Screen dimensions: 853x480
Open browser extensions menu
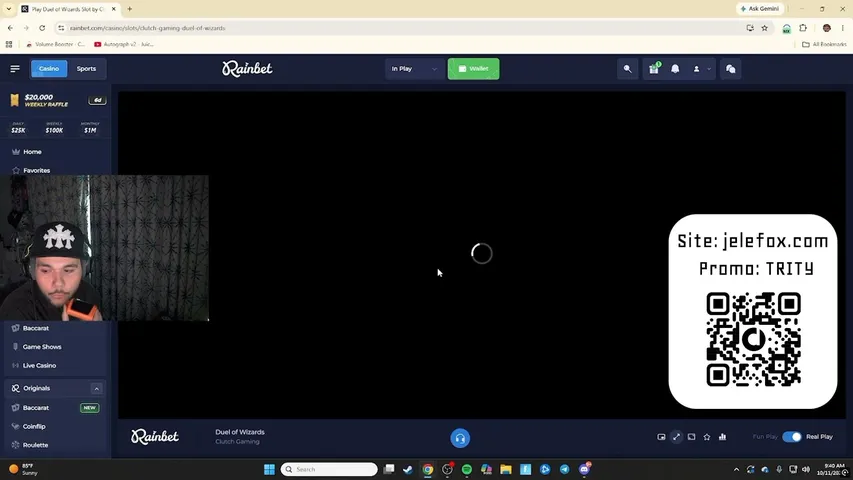pos(803,28)
